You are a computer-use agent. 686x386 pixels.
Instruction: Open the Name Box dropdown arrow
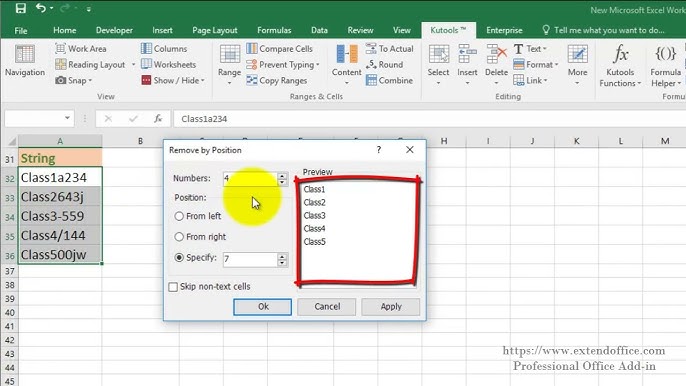coord(67,118)
